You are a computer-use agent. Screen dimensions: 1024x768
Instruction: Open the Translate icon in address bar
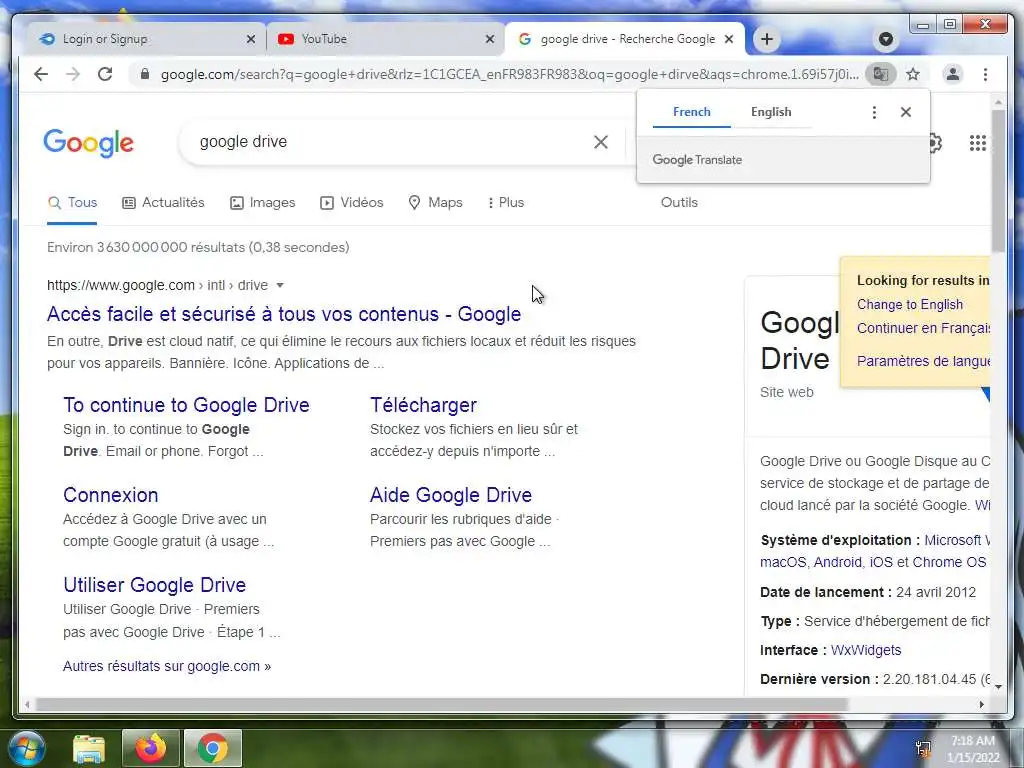(x=880, y=74)
